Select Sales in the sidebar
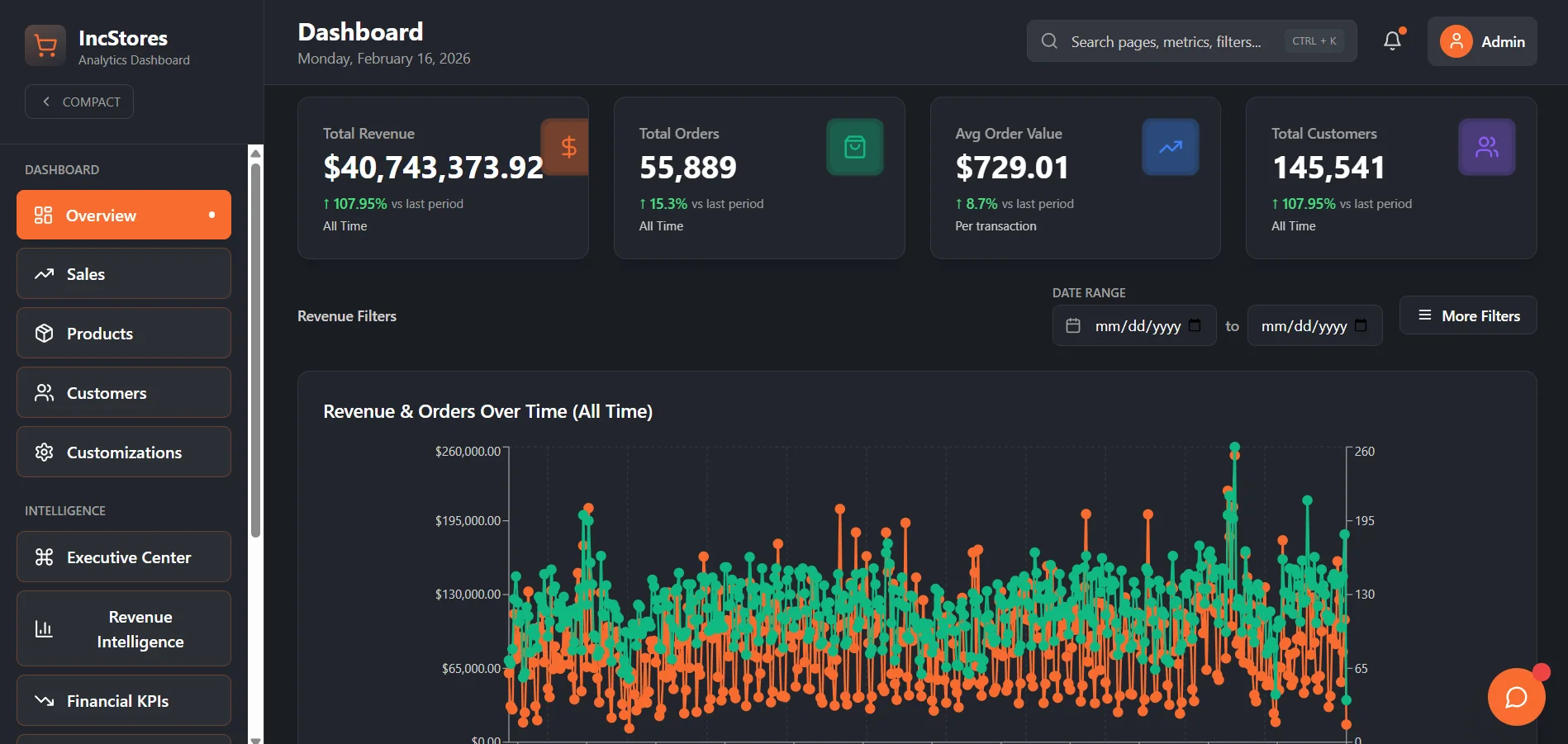The width and height of the screenshot is (1568, 744). [124, 274]
